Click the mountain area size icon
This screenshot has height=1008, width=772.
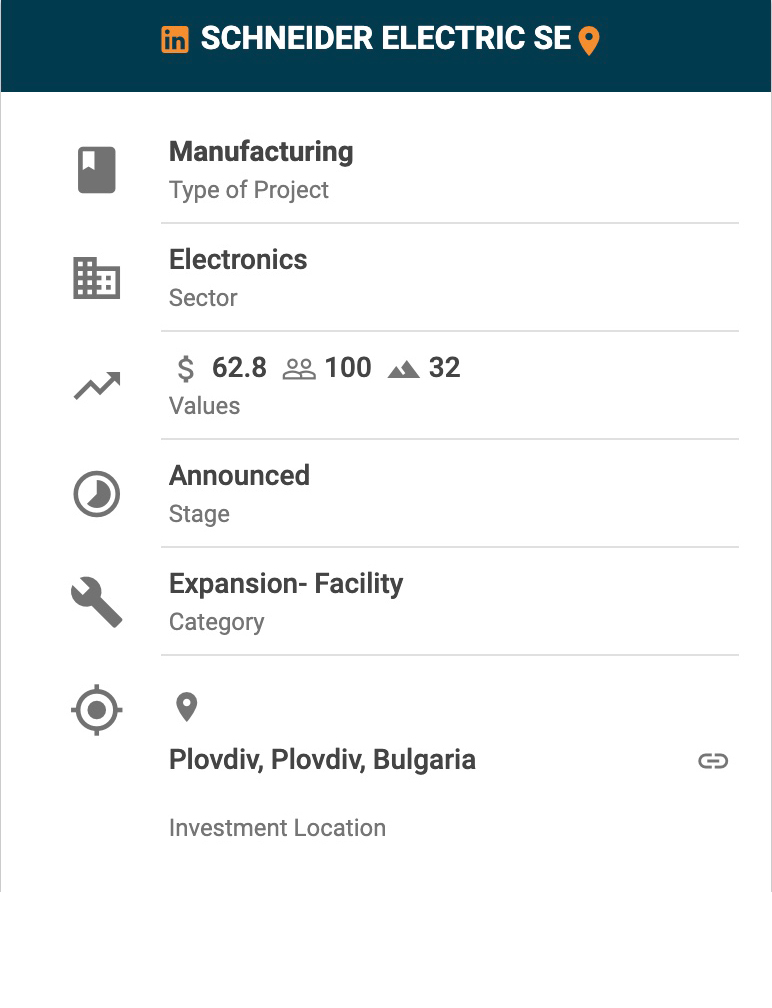pyautogui.click(x=404, y=370)
